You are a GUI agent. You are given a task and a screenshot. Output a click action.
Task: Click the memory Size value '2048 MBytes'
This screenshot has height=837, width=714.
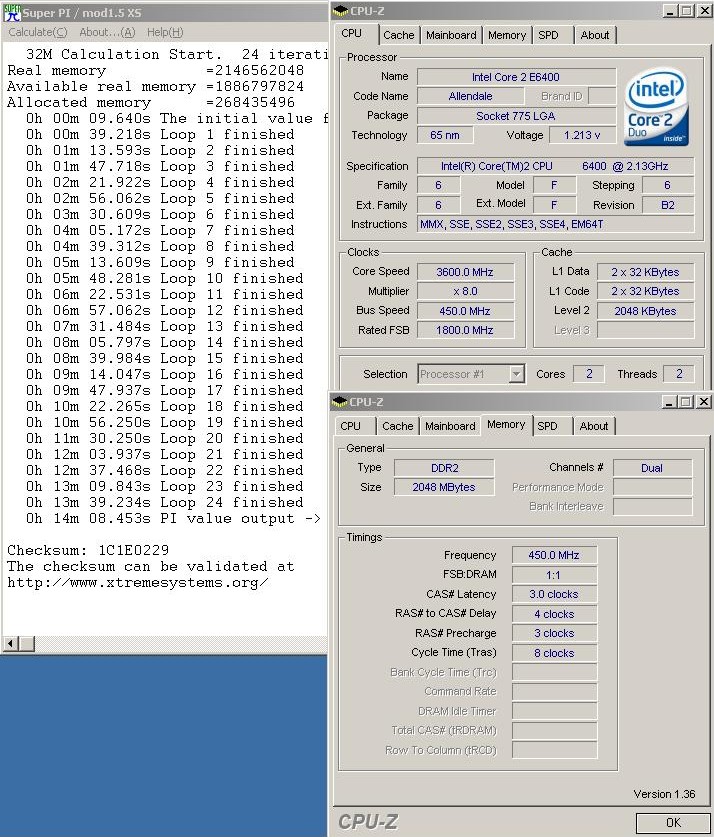[444, 487]
